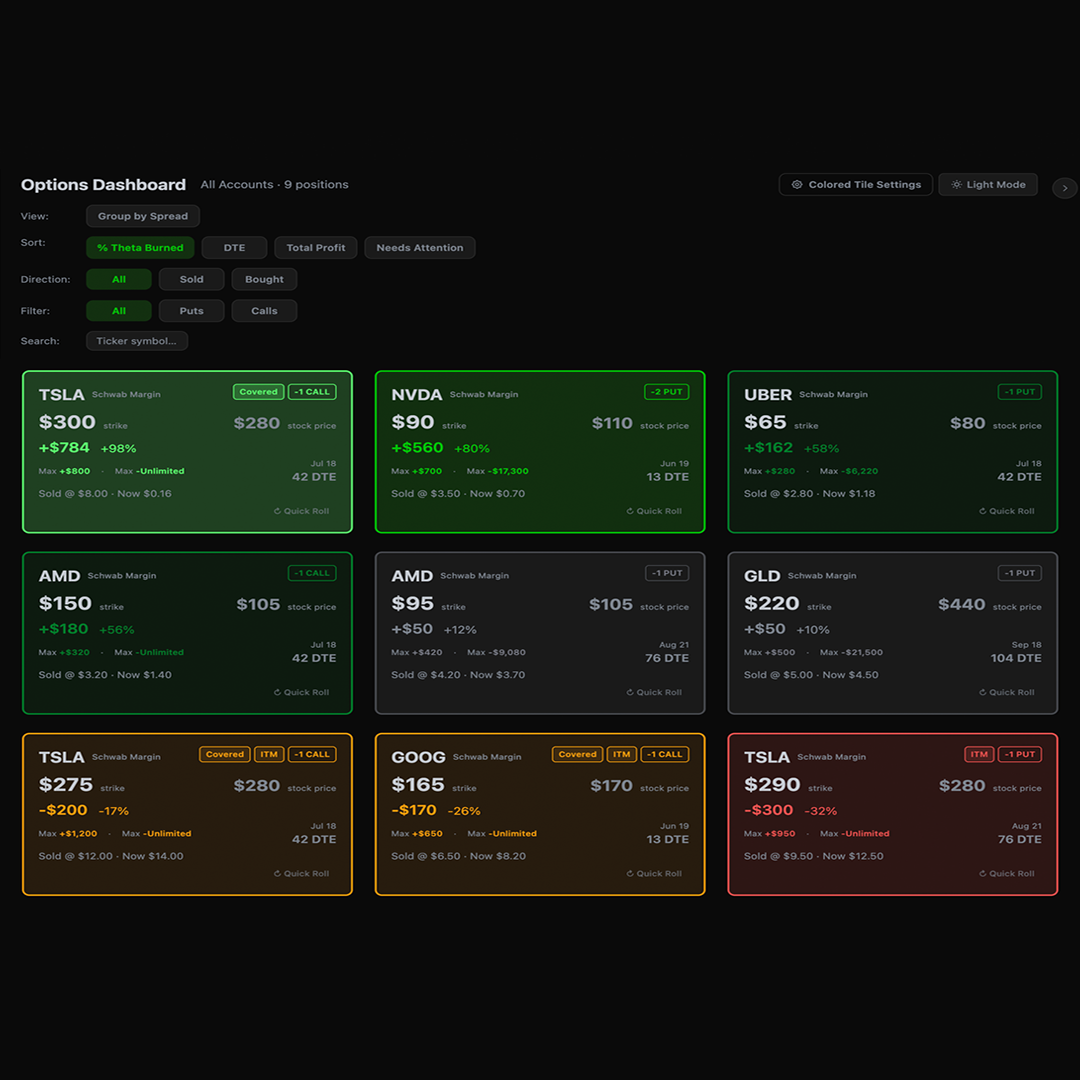1080x1080 pixels.
Task: Sort positions by DTE
Action: pyautogui.click(x=234, y=248)
